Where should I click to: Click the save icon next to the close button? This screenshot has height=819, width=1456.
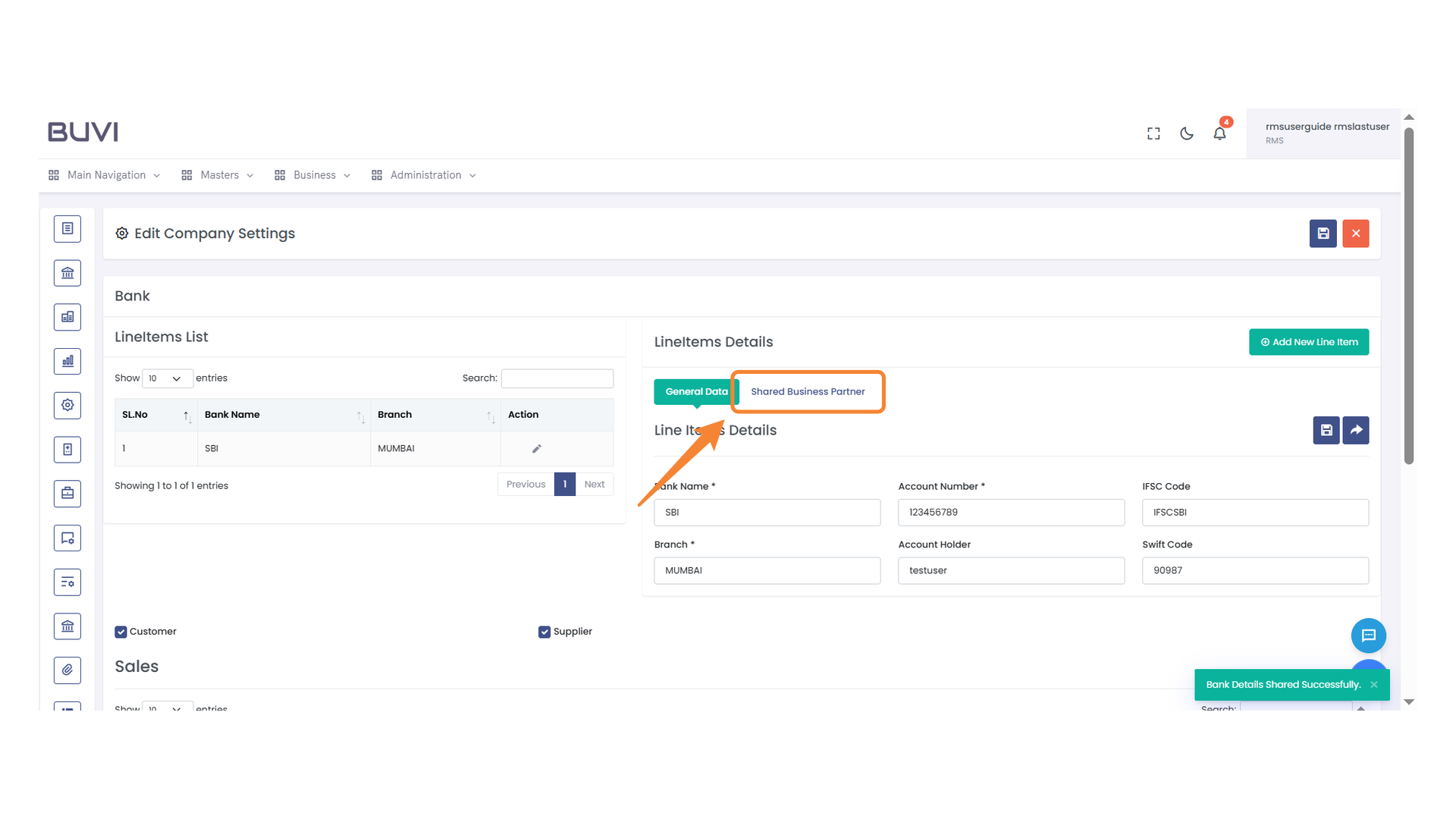pos(1323,234)
